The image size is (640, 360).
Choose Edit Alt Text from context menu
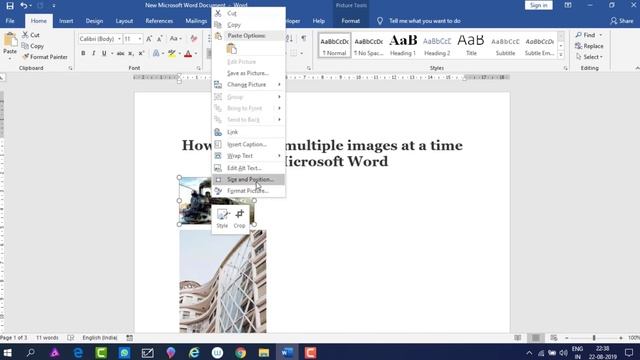pyautogui.click(x=249, y=168)
